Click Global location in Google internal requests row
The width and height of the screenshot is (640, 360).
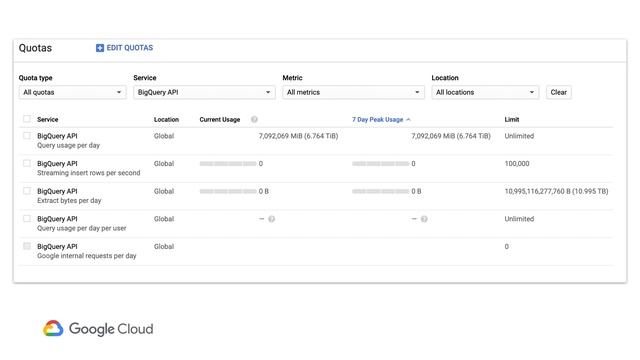[164, 247]
